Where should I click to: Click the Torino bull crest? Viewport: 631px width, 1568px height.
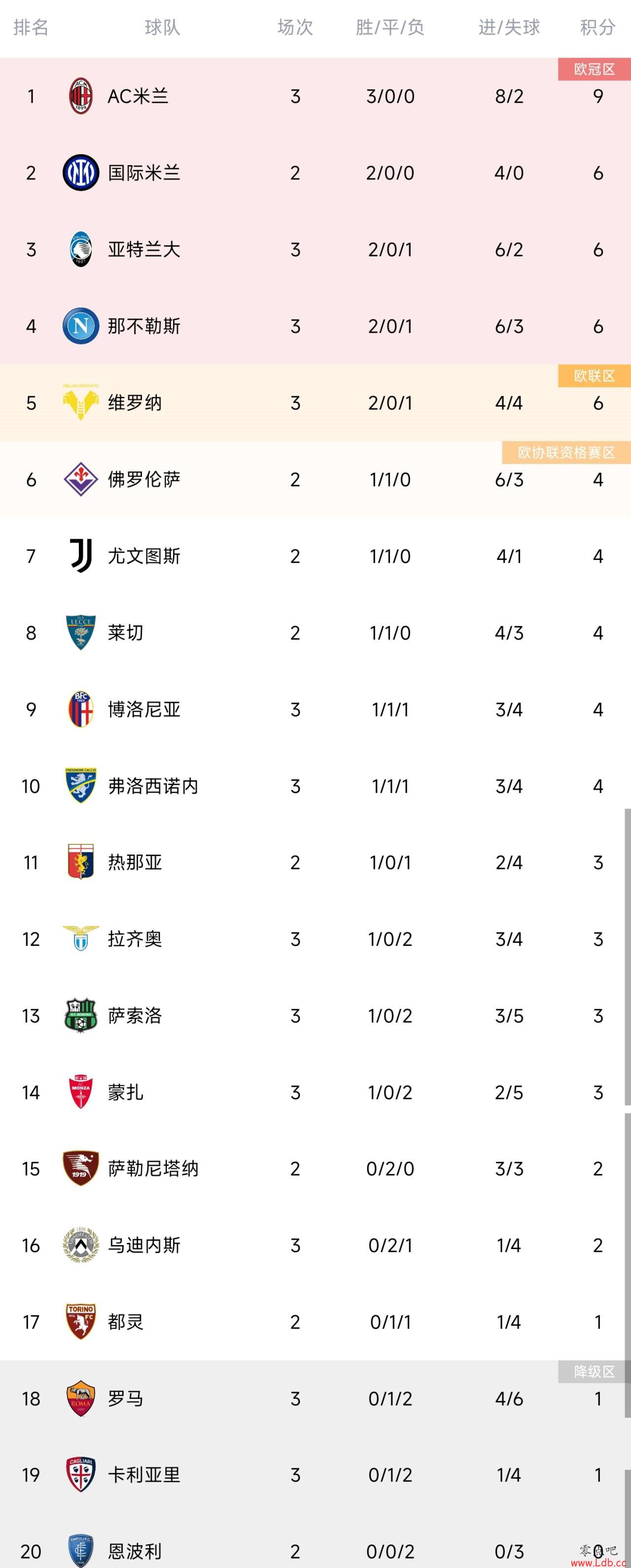[81, 1322]
